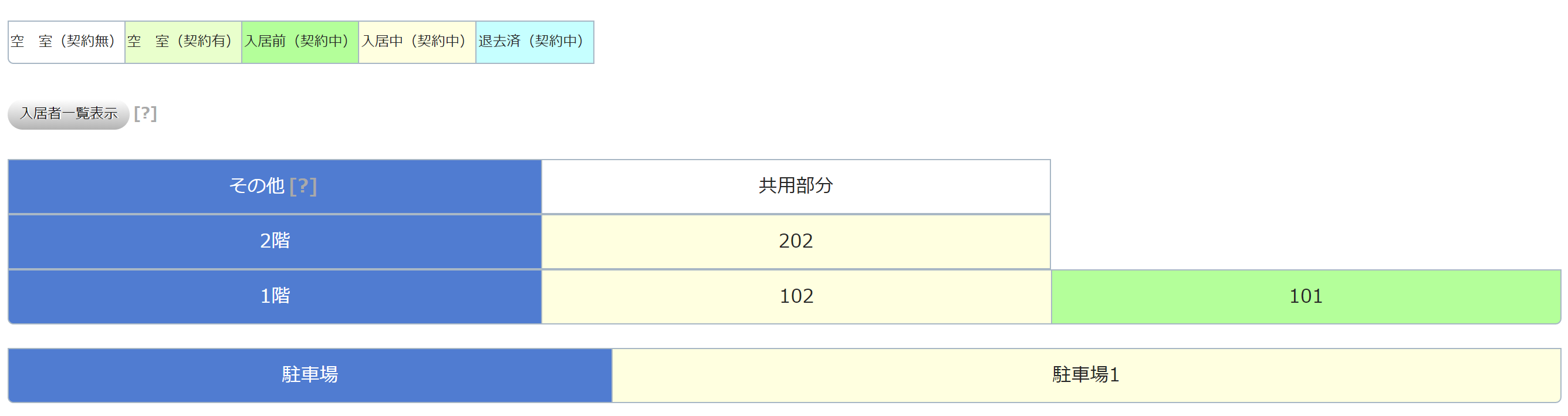Screen dimensions: 1568x416
Task: Click the green 入居前（契約中） legend cell
Action: point(299,42)
